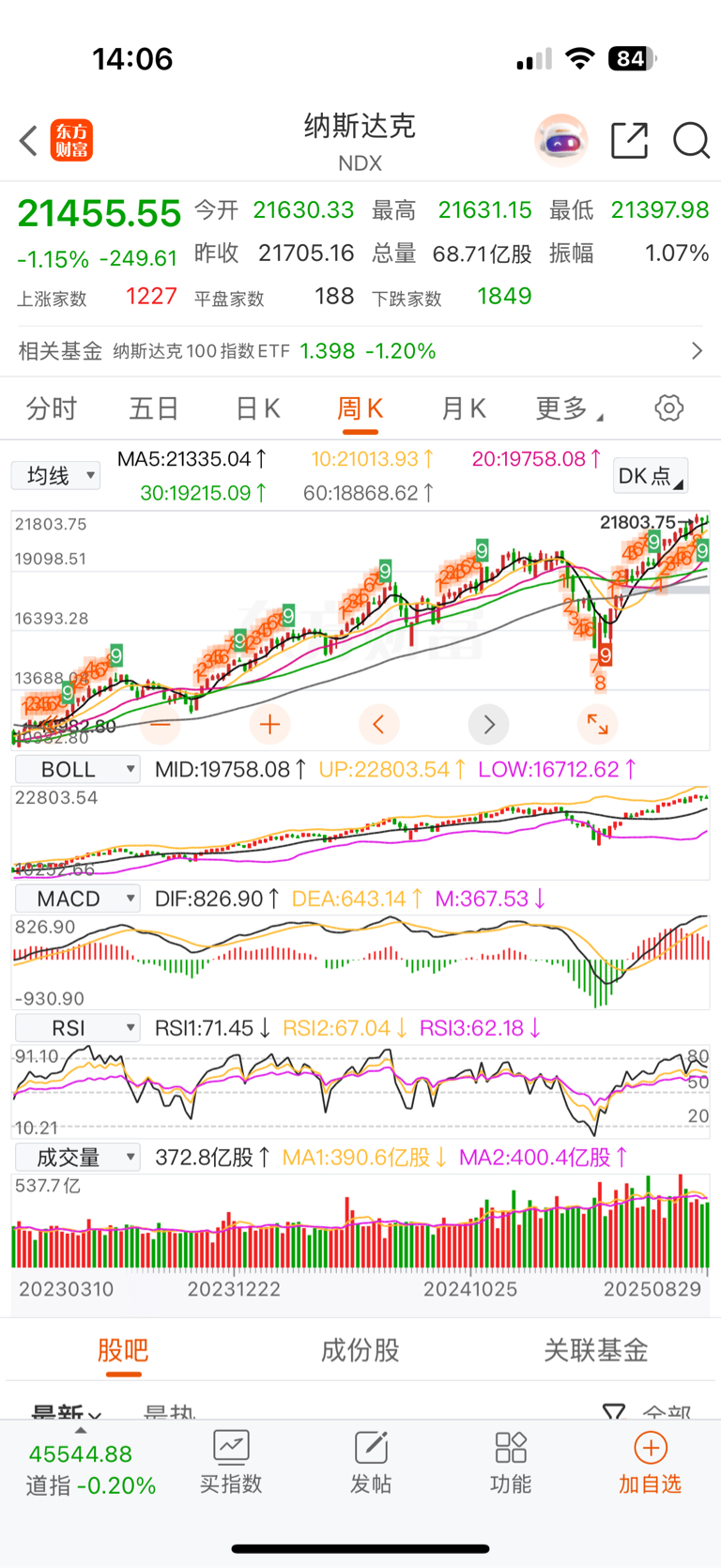
Task: Open 功能 grid icon
Action: tap(511, 1447)
